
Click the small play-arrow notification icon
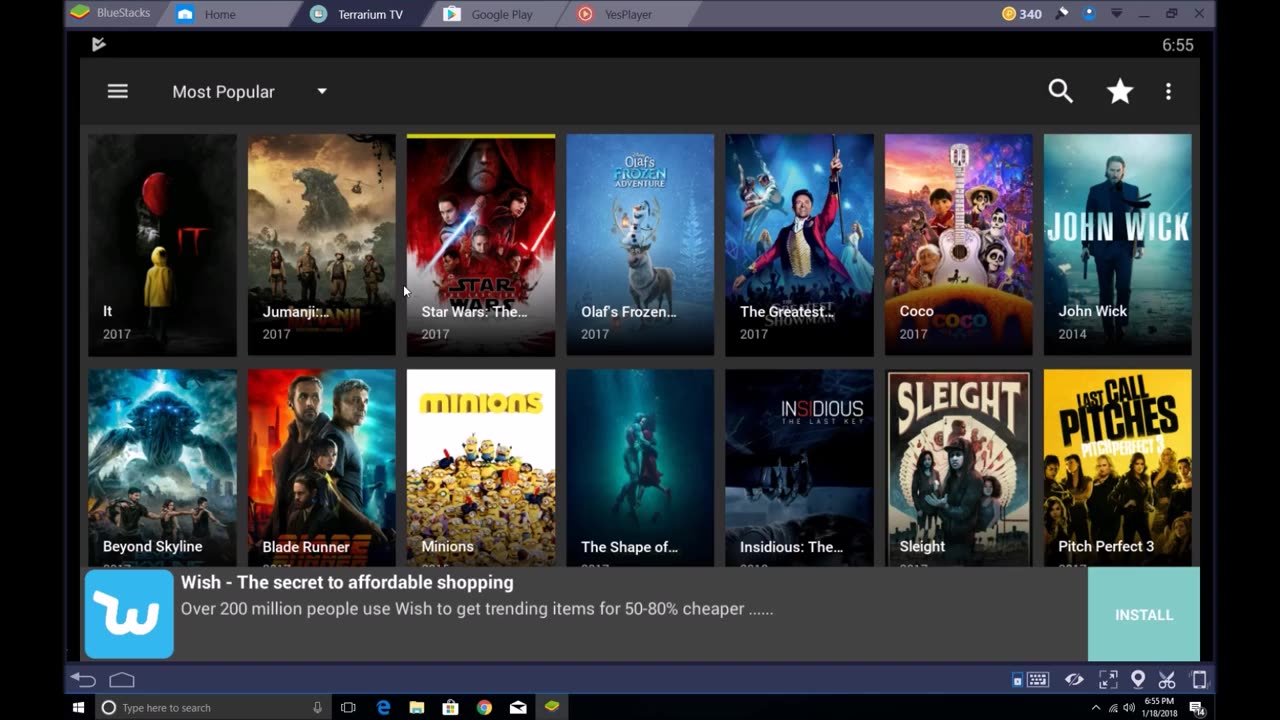[x=98, y=44]
